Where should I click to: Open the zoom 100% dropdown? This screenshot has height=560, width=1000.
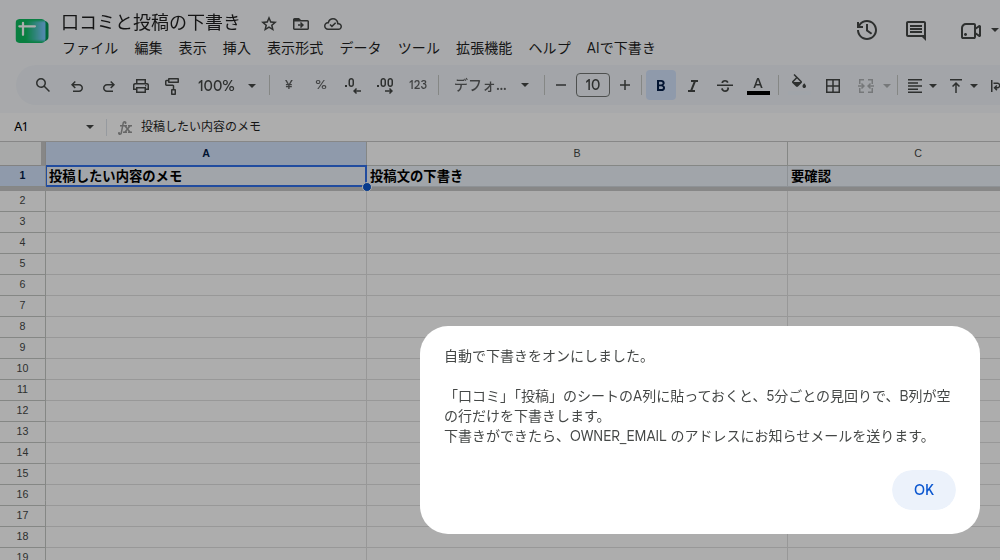(x=226, y=85)
